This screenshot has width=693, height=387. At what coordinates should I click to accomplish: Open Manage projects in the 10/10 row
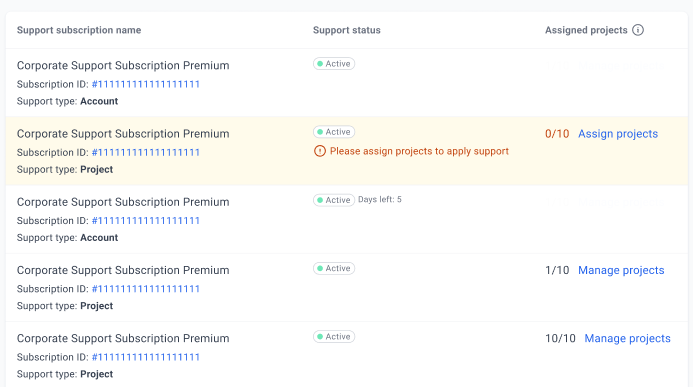coord(627,338)
